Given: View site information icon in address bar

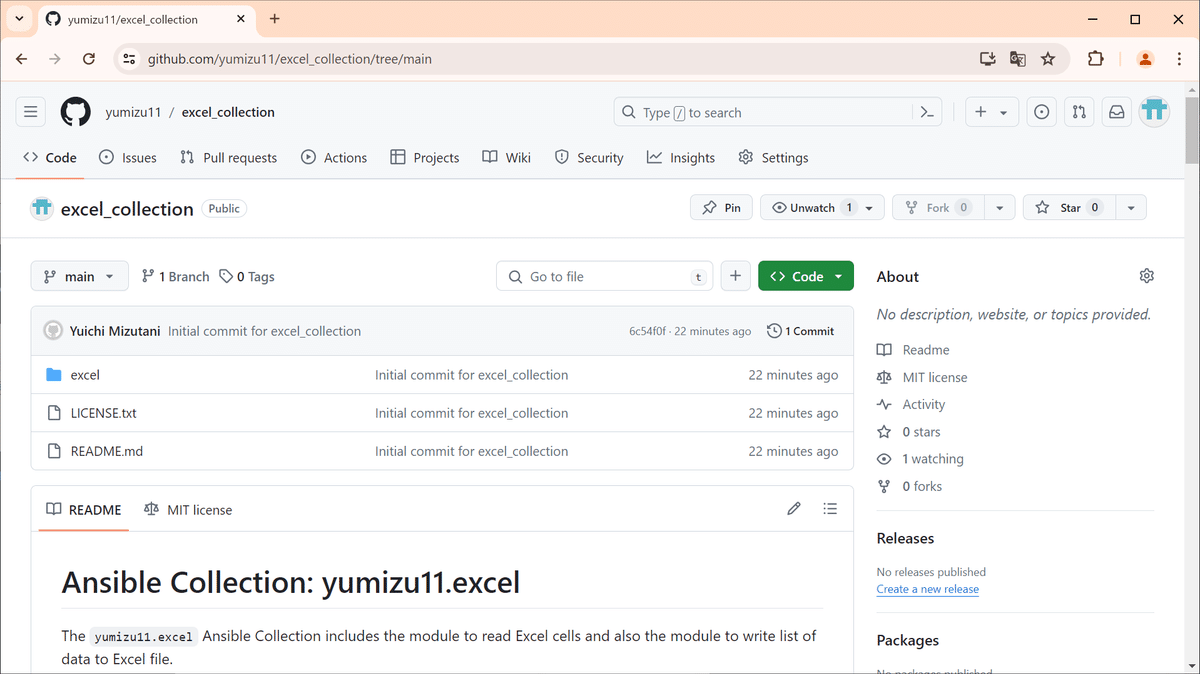Looking at the screenshot, I should [129, 59].
